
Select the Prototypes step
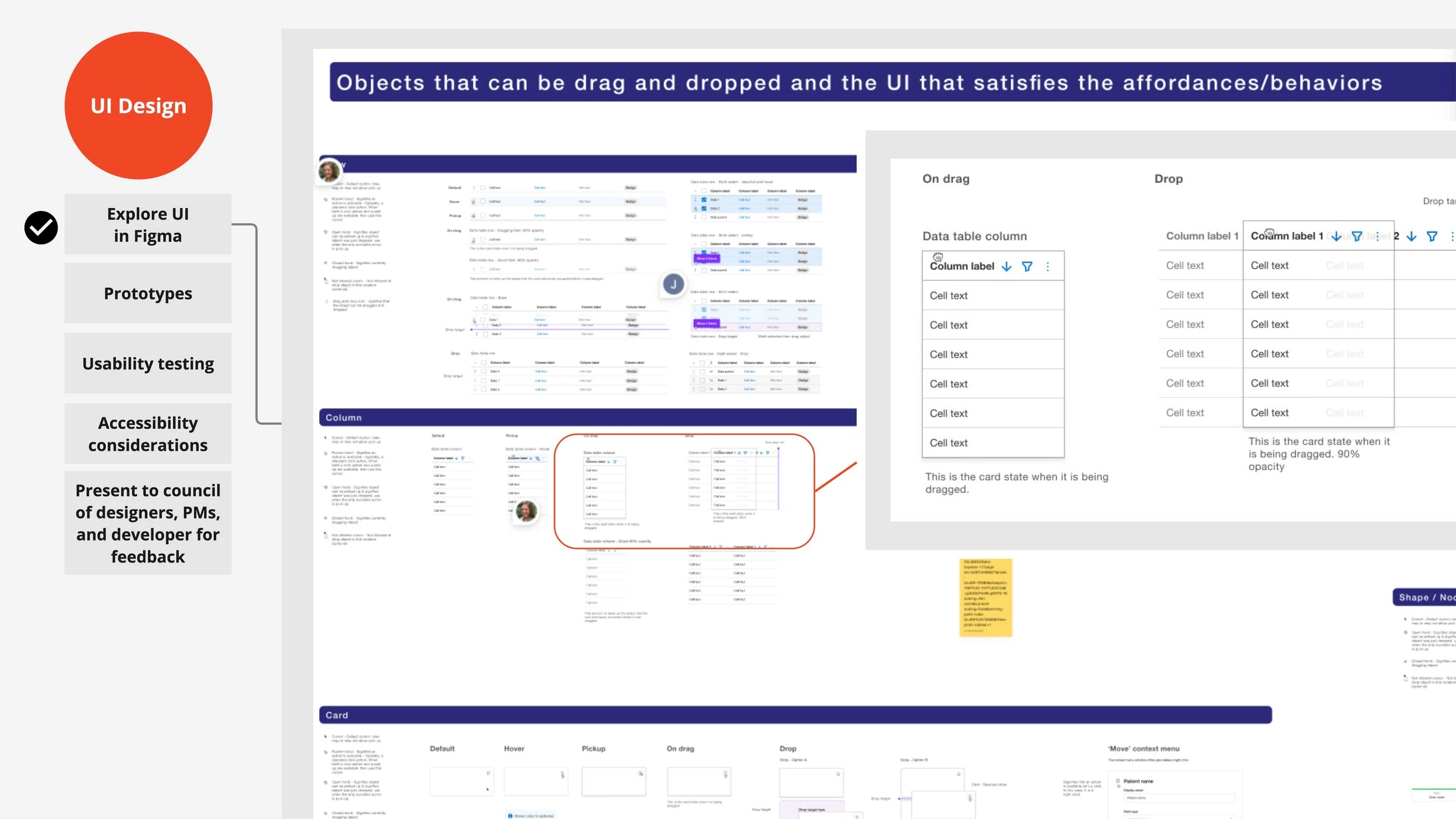tap(148, 294)
